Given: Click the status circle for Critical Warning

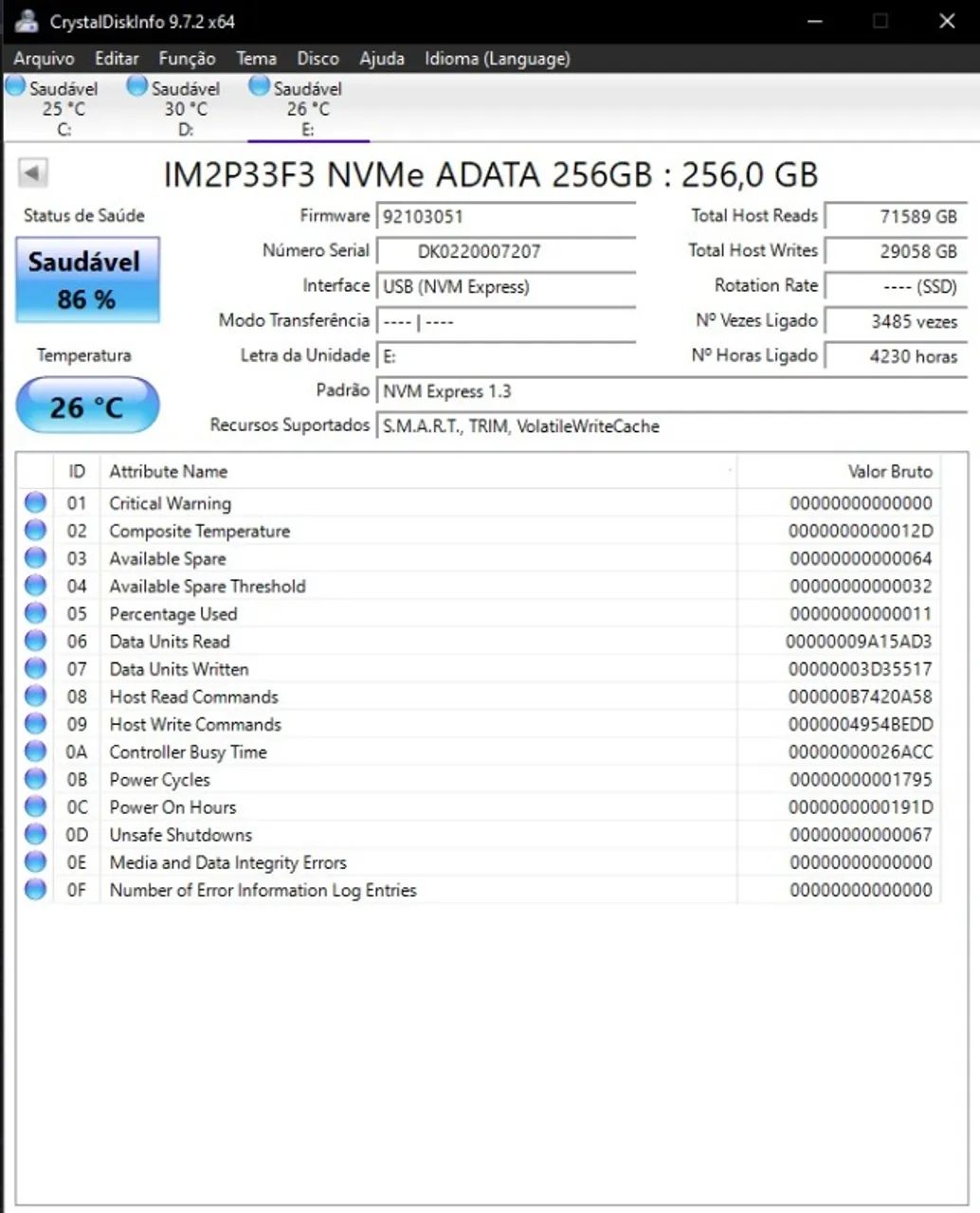Looking at the screenshot, I should point(36,502).
